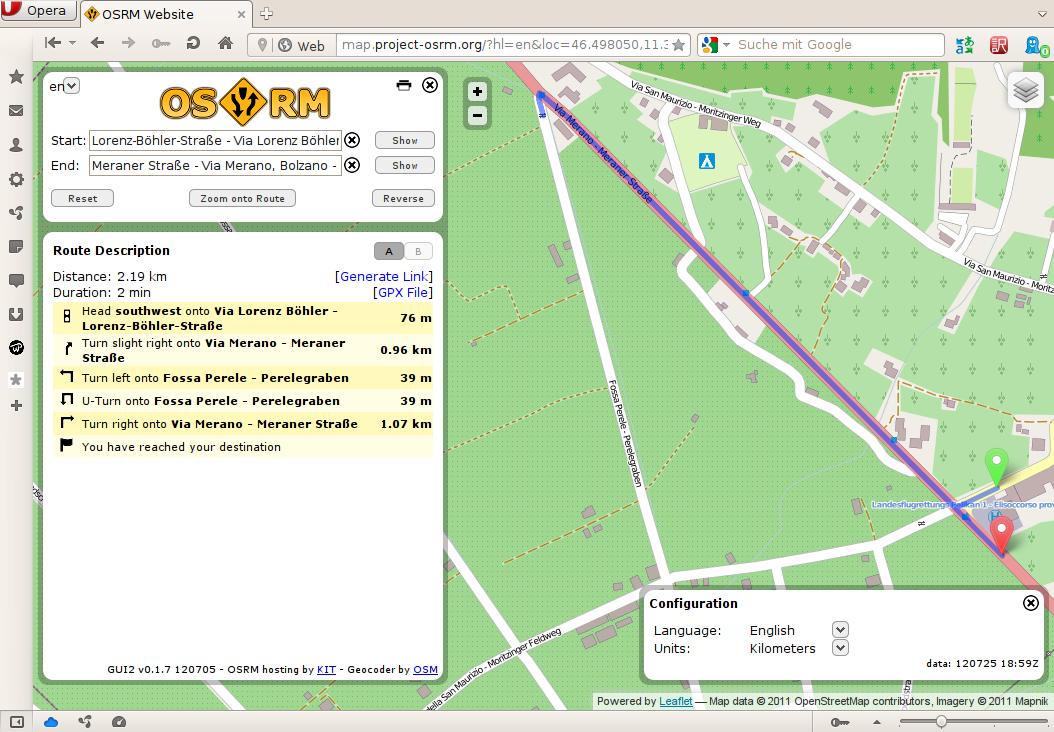The image size is (1054, 732).
Task: Open the Generate Link option
Action: tap(384, 276)
